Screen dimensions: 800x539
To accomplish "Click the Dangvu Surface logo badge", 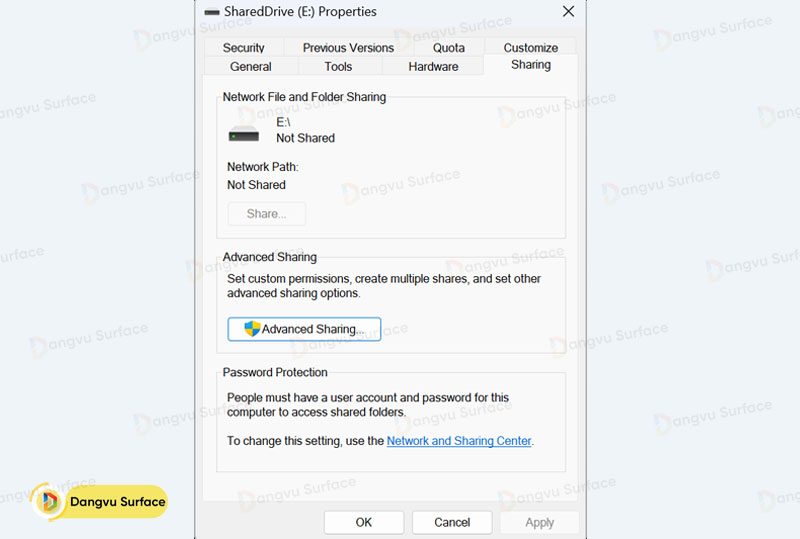I will point(100,501).
